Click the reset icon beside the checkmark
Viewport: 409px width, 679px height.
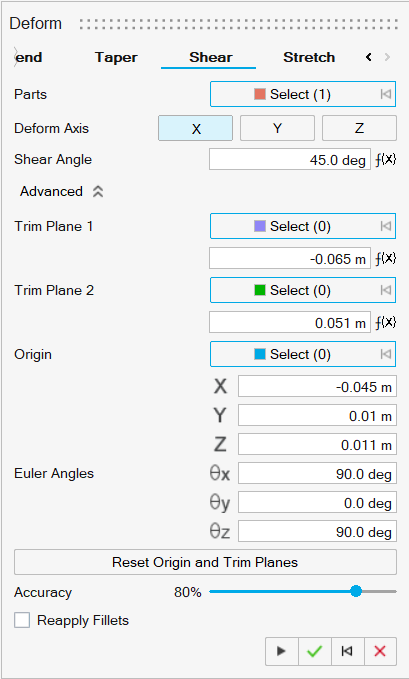(x=347, y=651)
